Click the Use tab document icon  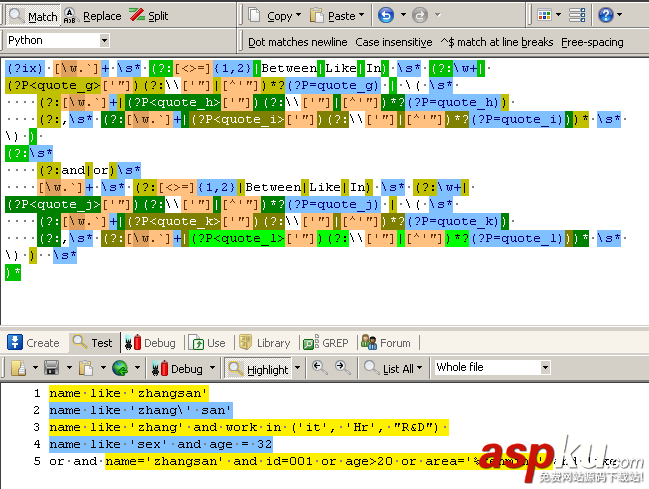pyautogui.click(x=197, y=343)
